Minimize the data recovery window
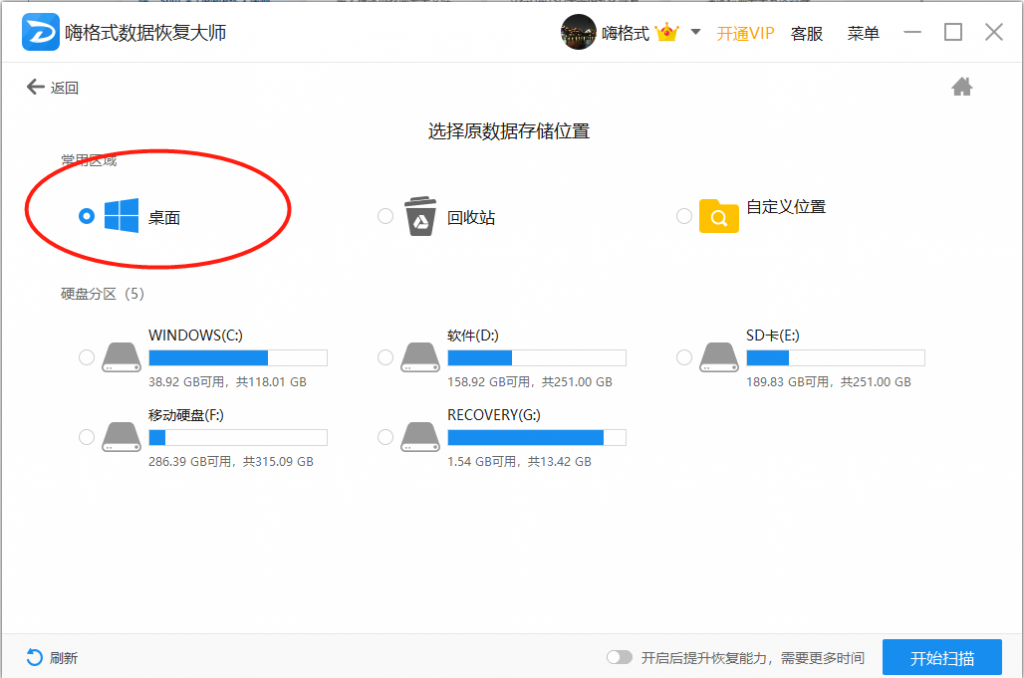 point(912,32)
